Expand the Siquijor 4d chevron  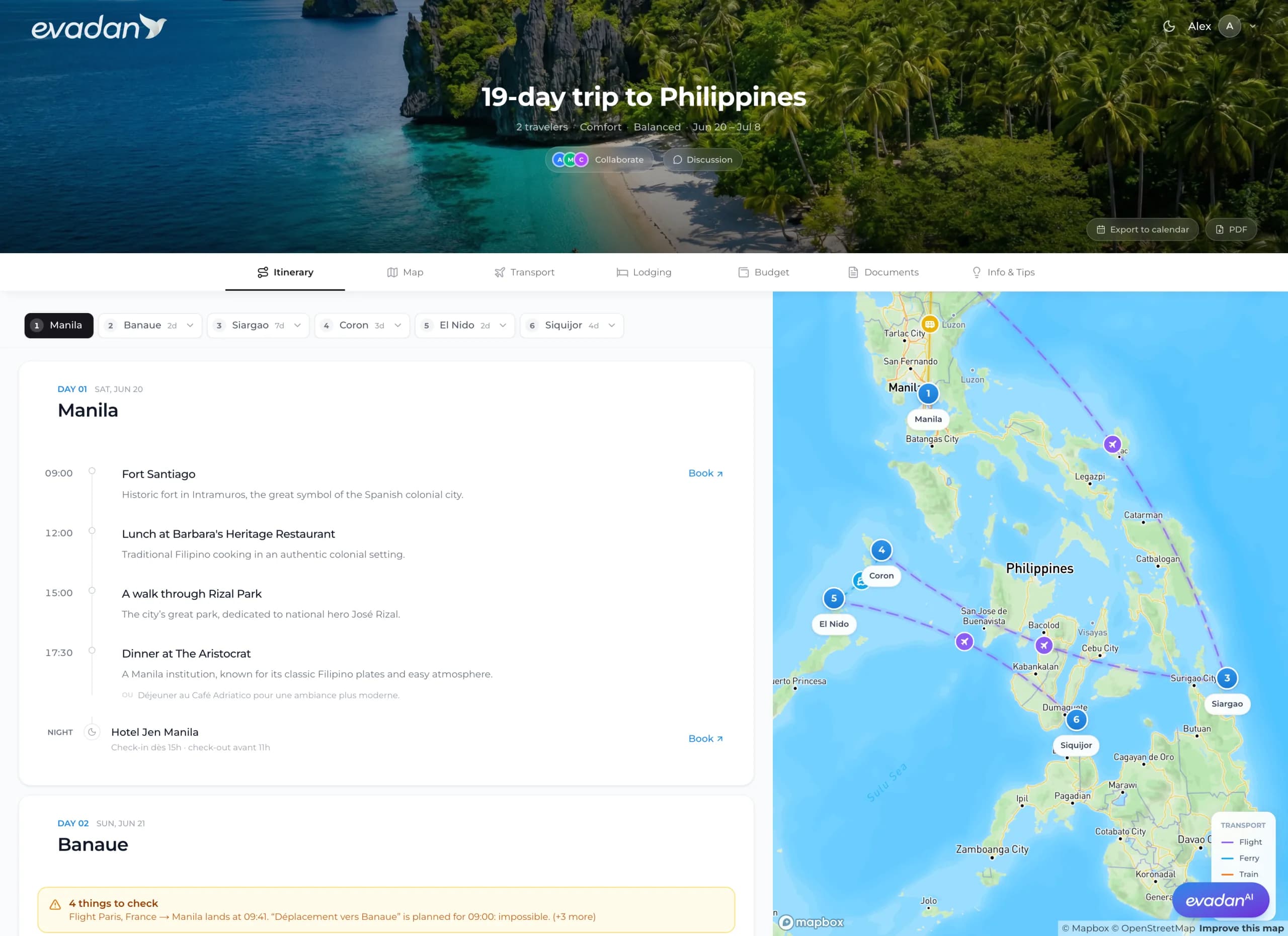[612, 326]
